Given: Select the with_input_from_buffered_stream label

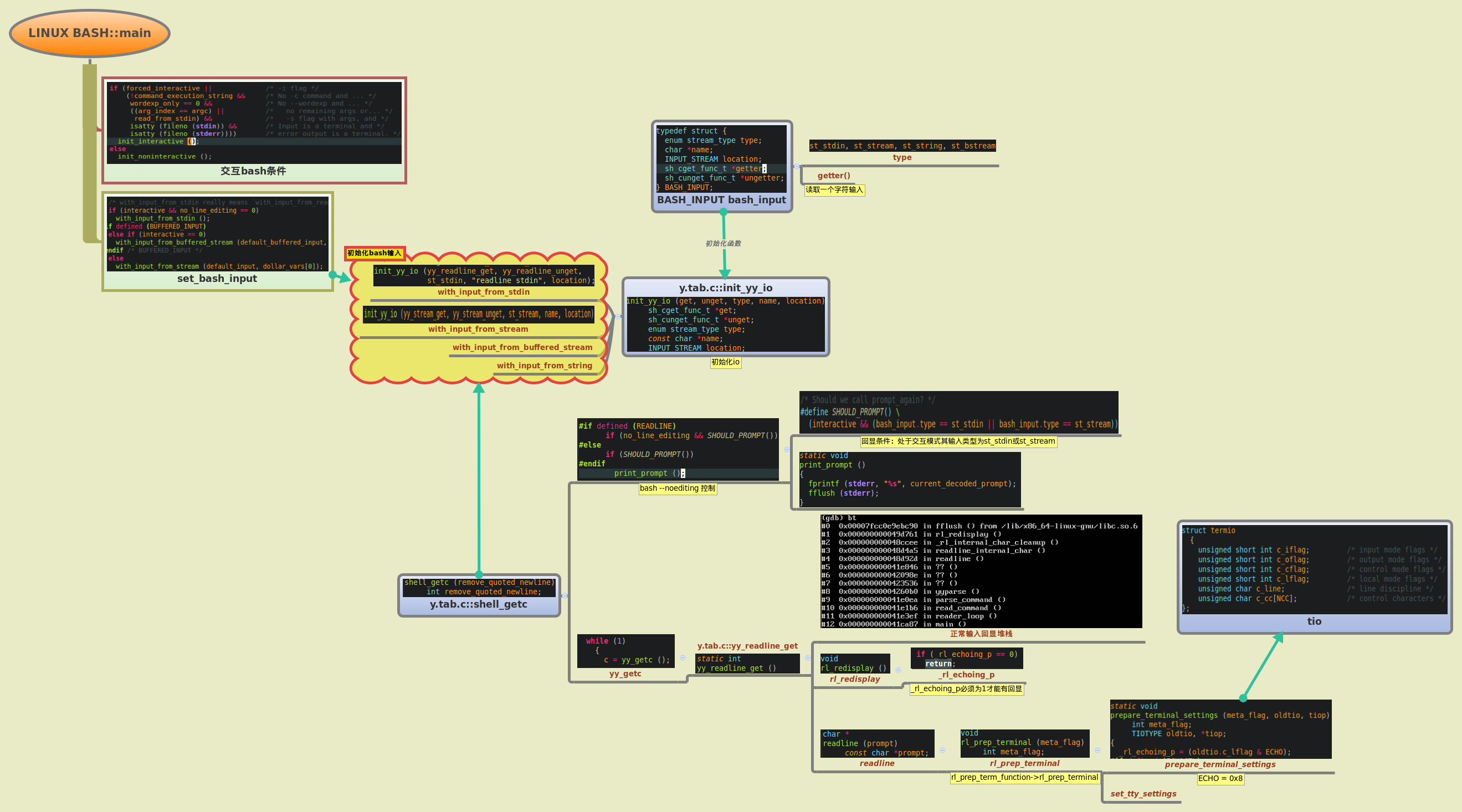Looking at the screenshot, I should click(x=523, y=347).
